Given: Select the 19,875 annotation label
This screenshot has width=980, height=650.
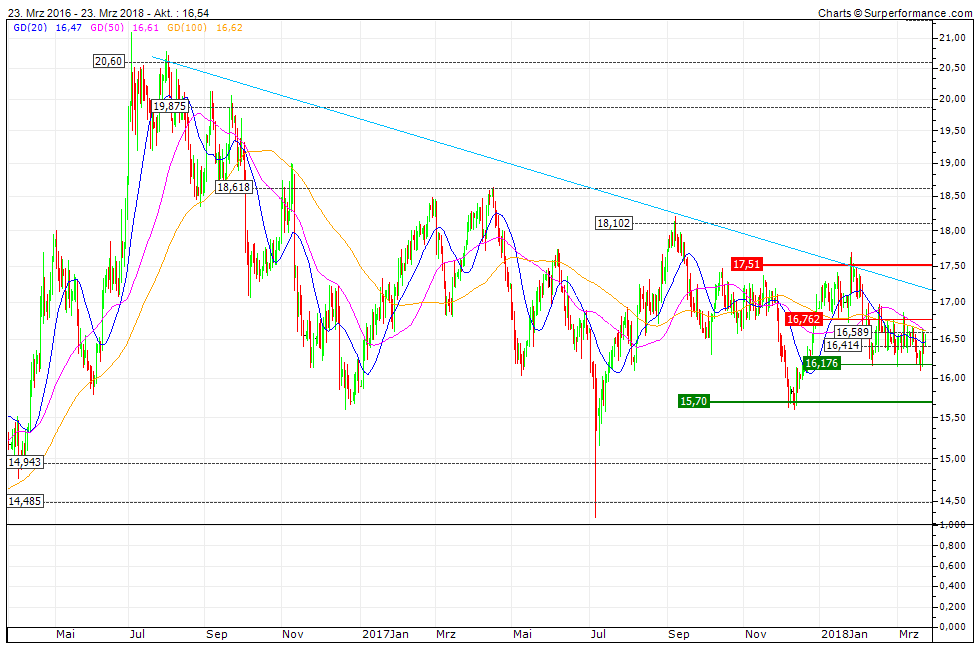Looking at the screenshot, I should coord(168,107).
